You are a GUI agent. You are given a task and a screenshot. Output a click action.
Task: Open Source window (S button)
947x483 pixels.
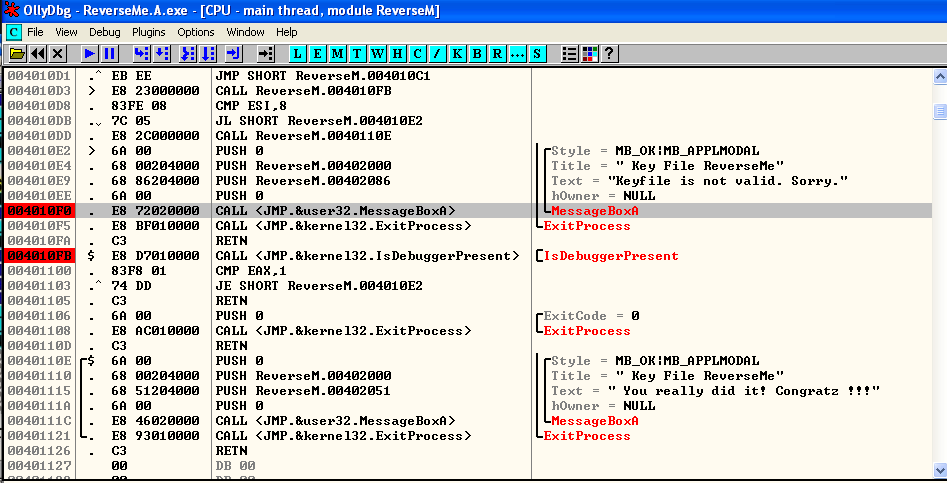[x=537, y=54]
